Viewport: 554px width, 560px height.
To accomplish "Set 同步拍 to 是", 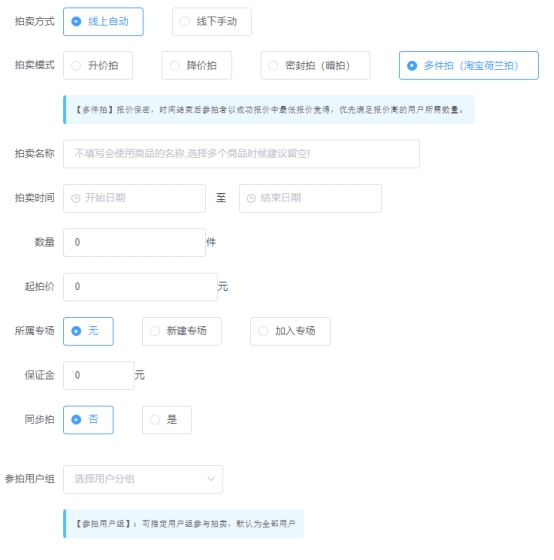I will coord(167,420).
